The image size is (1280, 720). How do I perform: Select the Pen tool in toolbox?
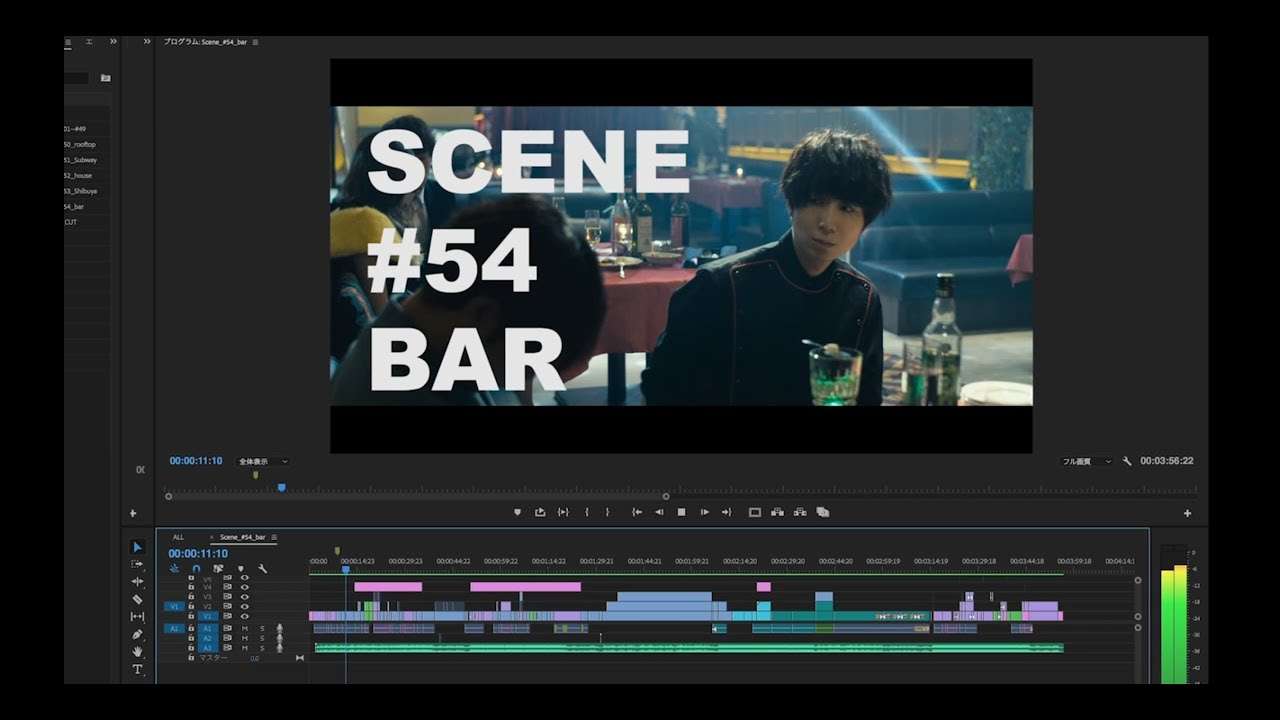[x=138, y=634]
